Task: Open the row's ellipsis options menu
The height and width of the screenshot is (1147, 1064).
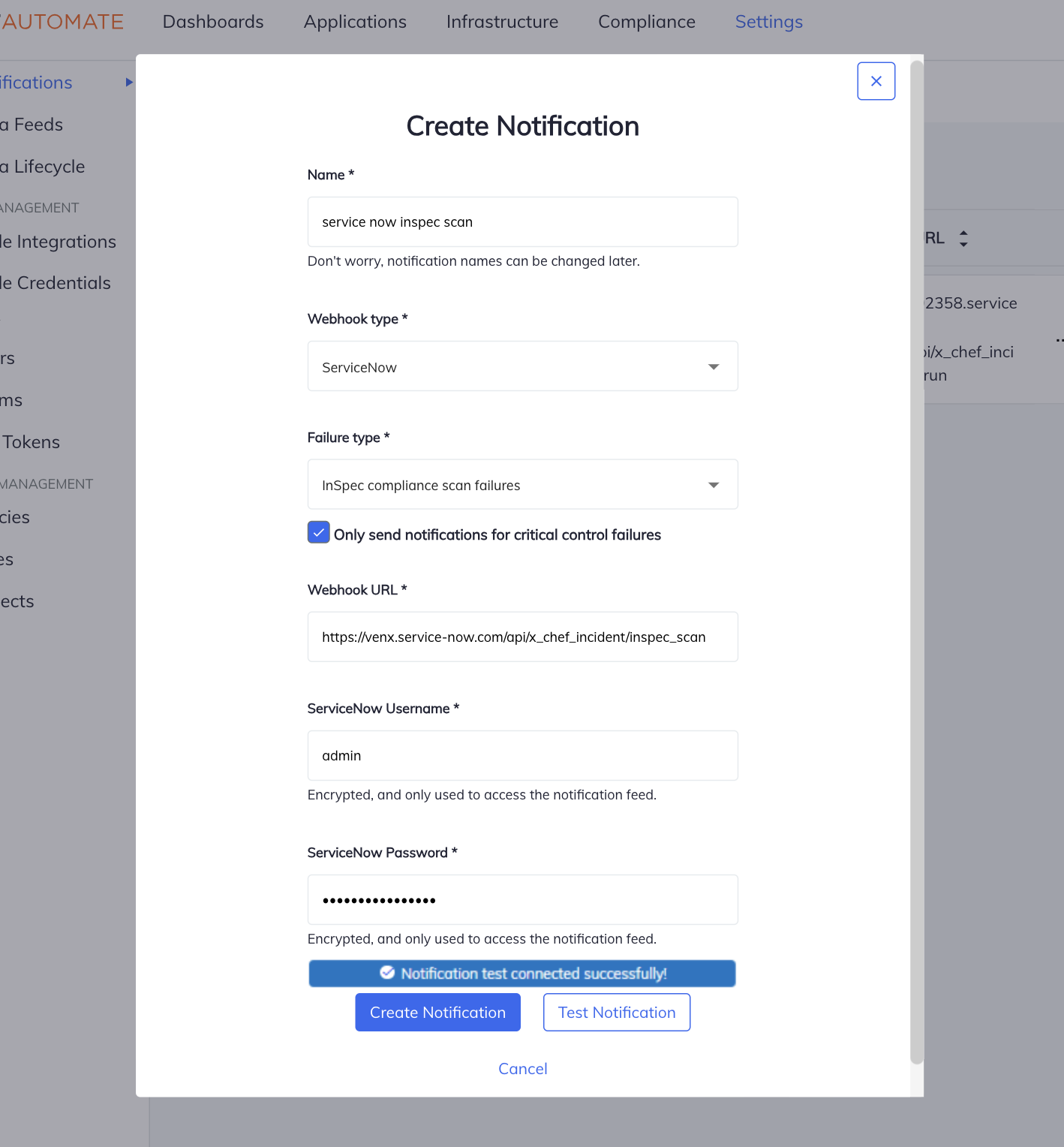Action: (x=1059, y=340)
